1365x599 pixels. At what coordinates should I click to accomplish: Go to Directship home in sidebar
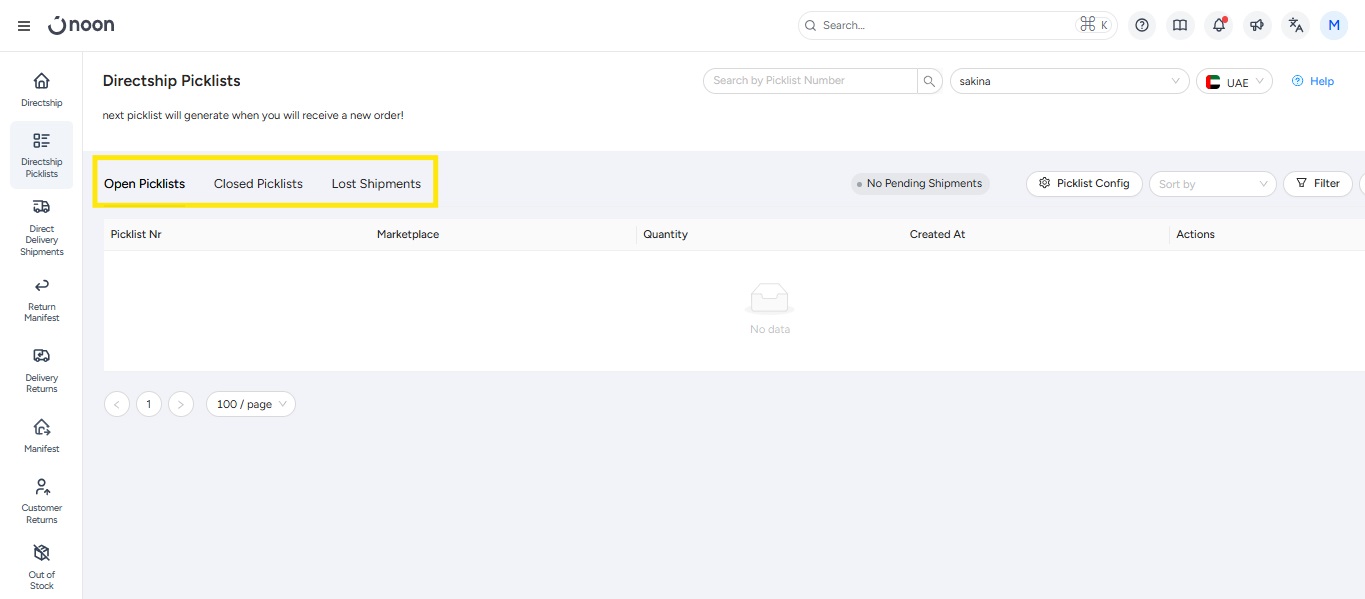(x=41, y=88)
